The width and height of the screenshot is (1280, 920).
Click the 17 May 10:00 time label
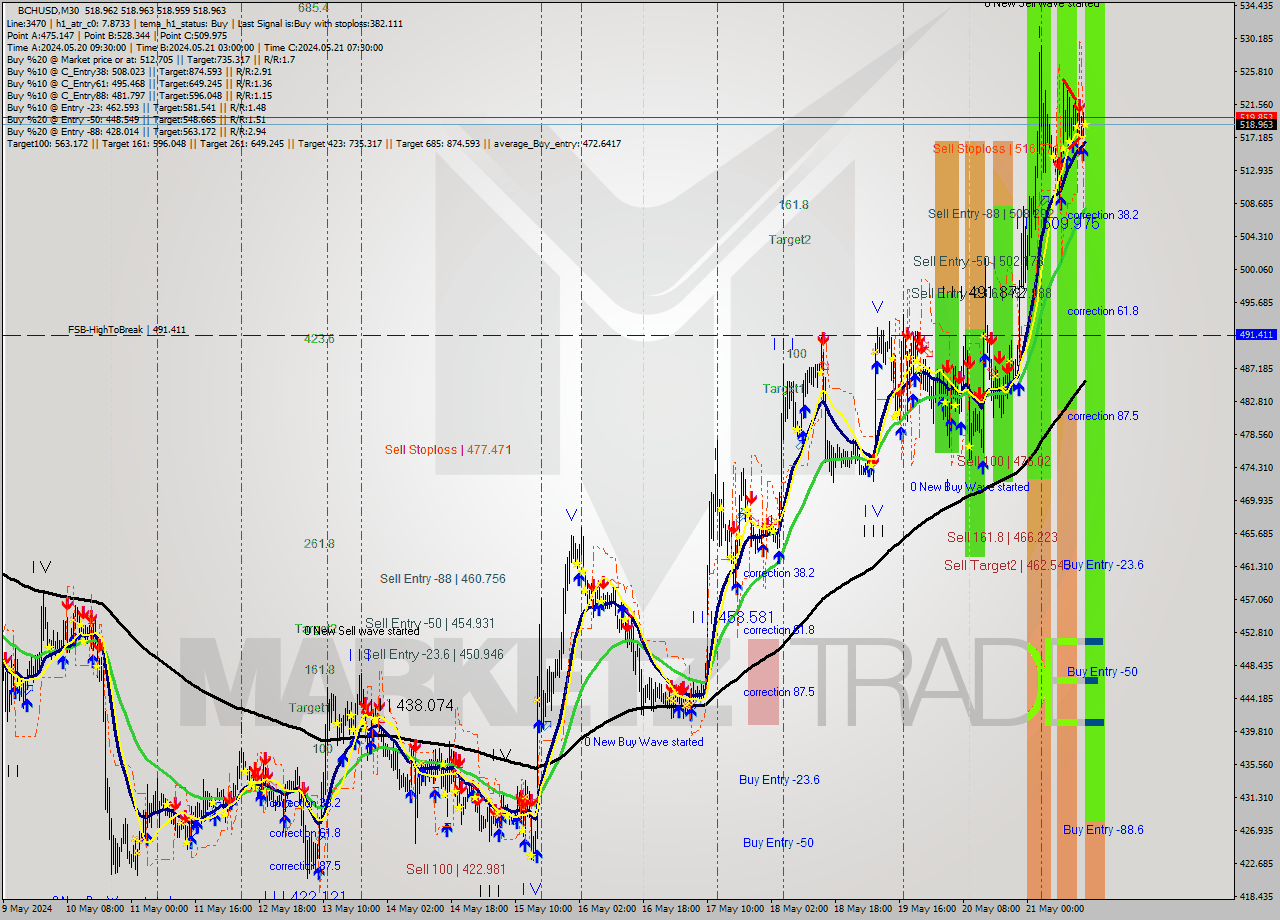[x=733, y=909]
